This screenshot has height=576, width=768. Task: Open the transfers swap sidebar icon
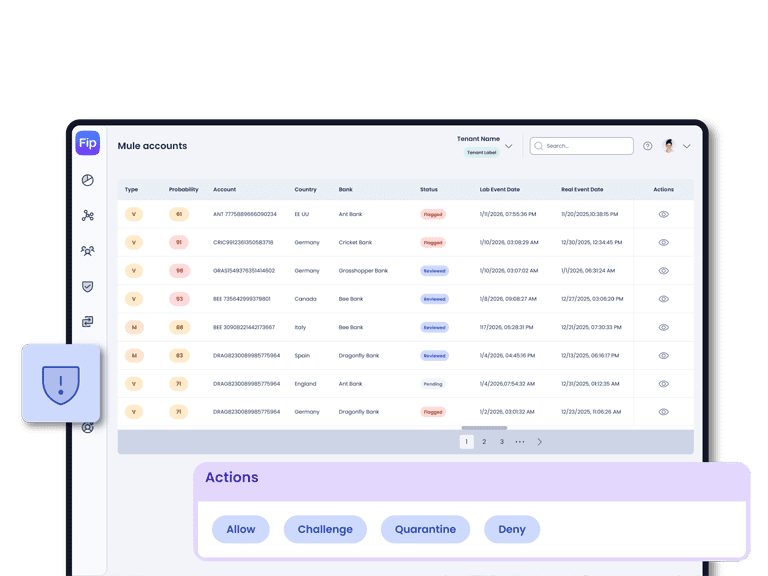pyautogui.click(x=88, y=322)
